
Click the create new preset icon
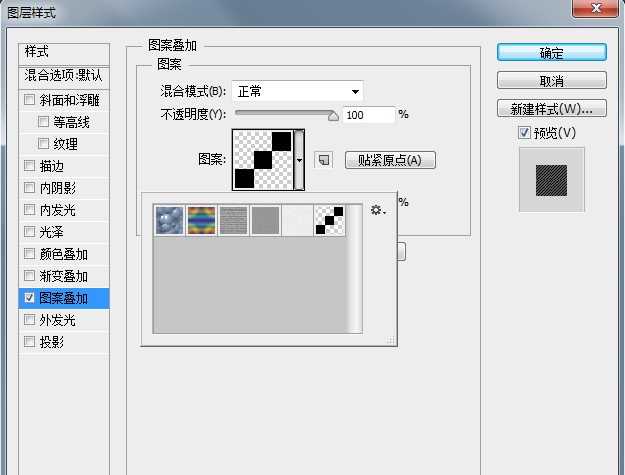(322, 160)
